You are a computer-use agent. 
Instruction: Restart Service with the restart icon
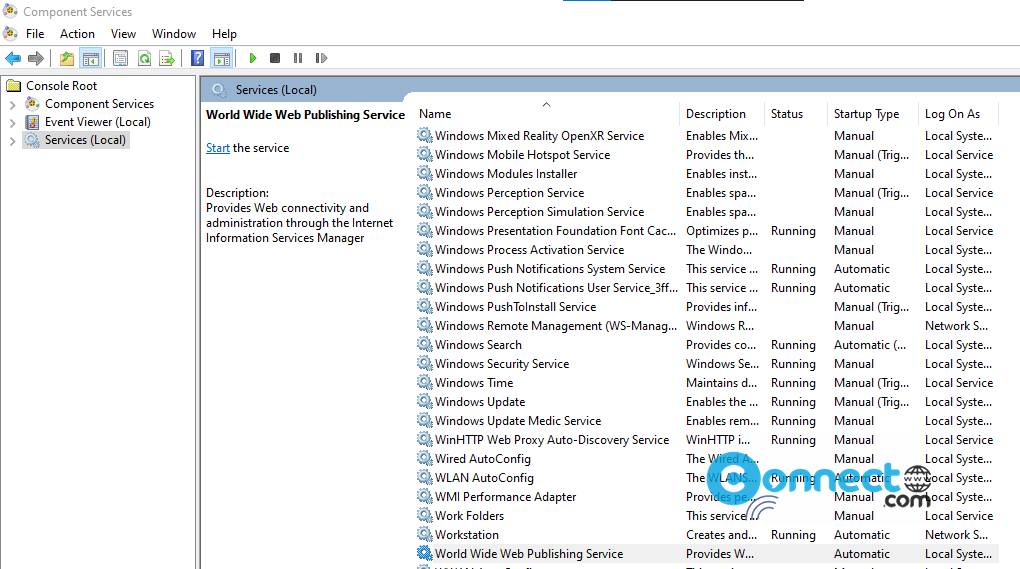[321, 59]
